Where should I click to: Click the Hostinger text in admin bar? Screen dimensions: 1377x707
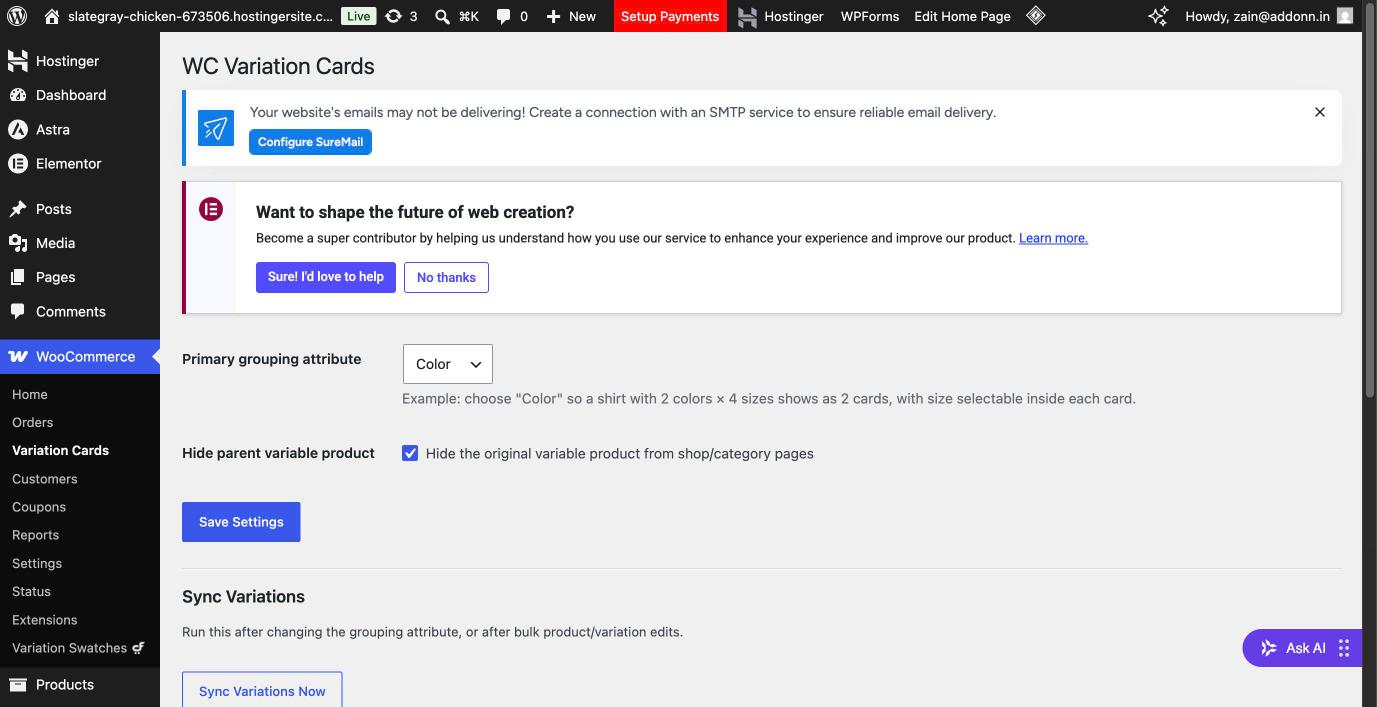794,16
